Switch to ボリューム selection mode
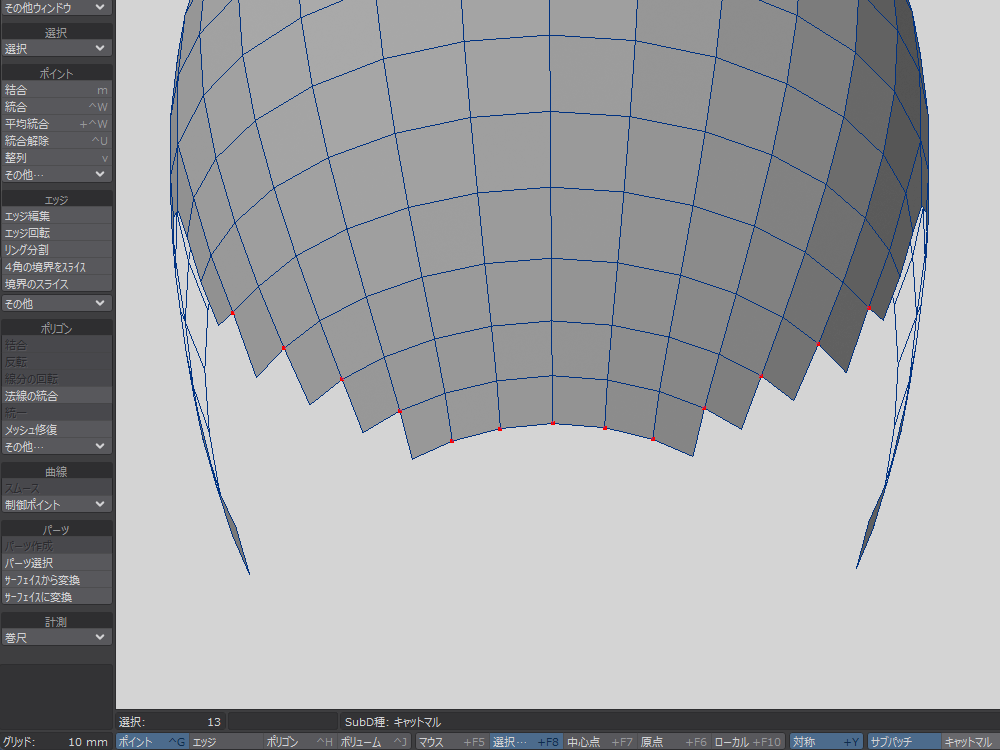1000x750 pixels. pyautogui.click(x=373, y=742)
